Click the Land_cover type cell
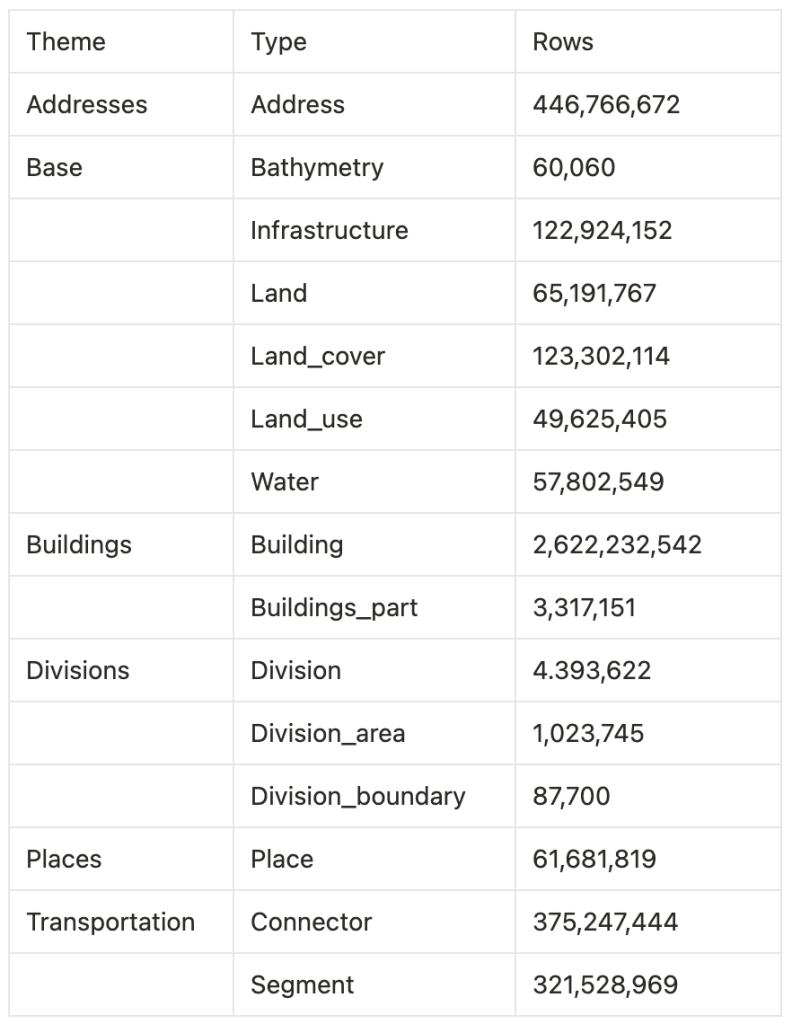Image resolution: width=792 pixels, height=1024 pixels. pyautogui.click(x=318, y=356)
